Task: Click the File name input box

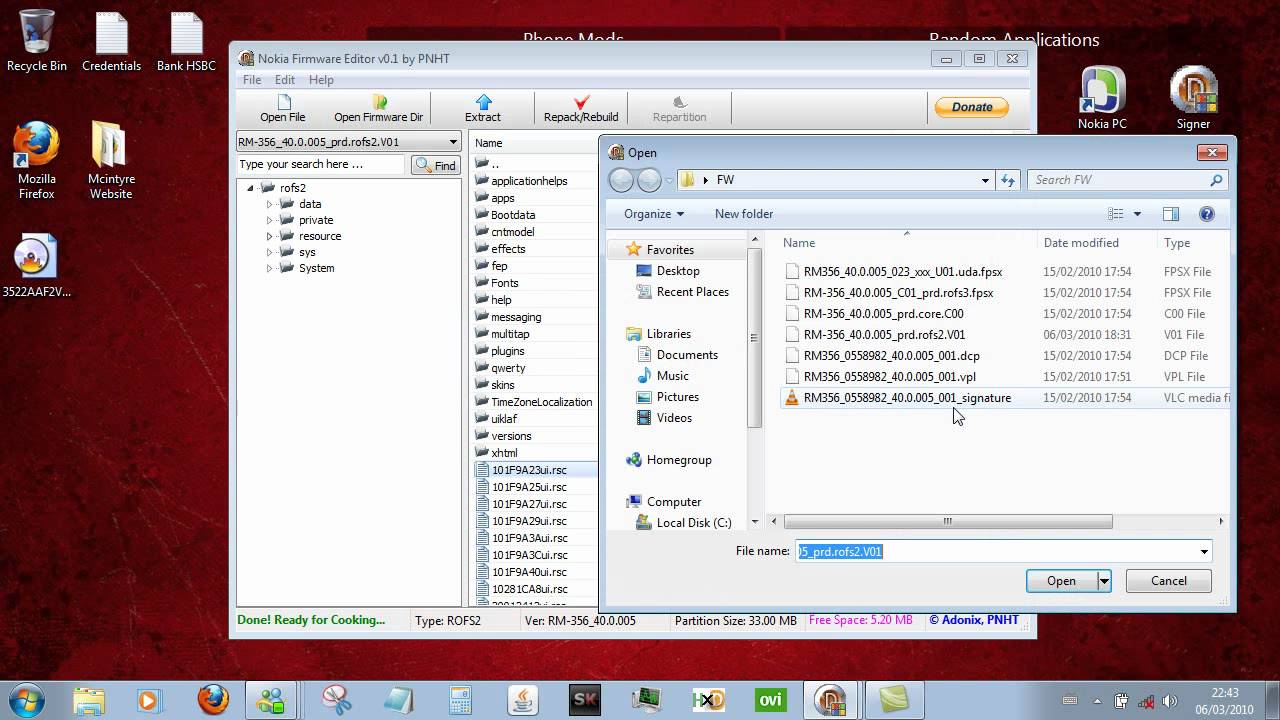Action: [x=1003, y=551]
